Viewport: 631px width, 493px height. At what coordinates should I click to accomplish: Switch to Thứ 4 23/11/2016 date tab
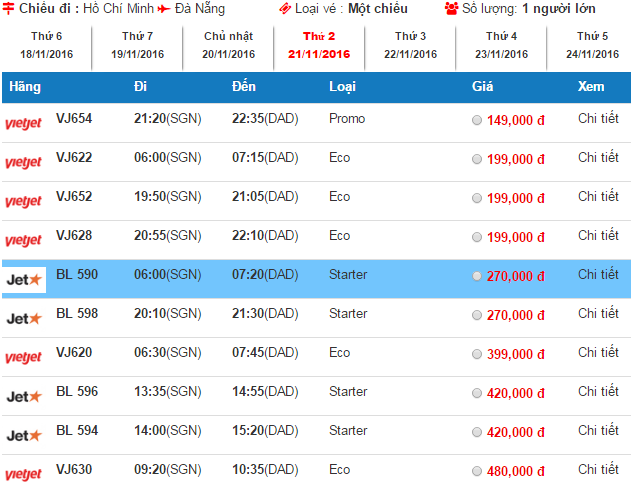(x=501, y=45)
